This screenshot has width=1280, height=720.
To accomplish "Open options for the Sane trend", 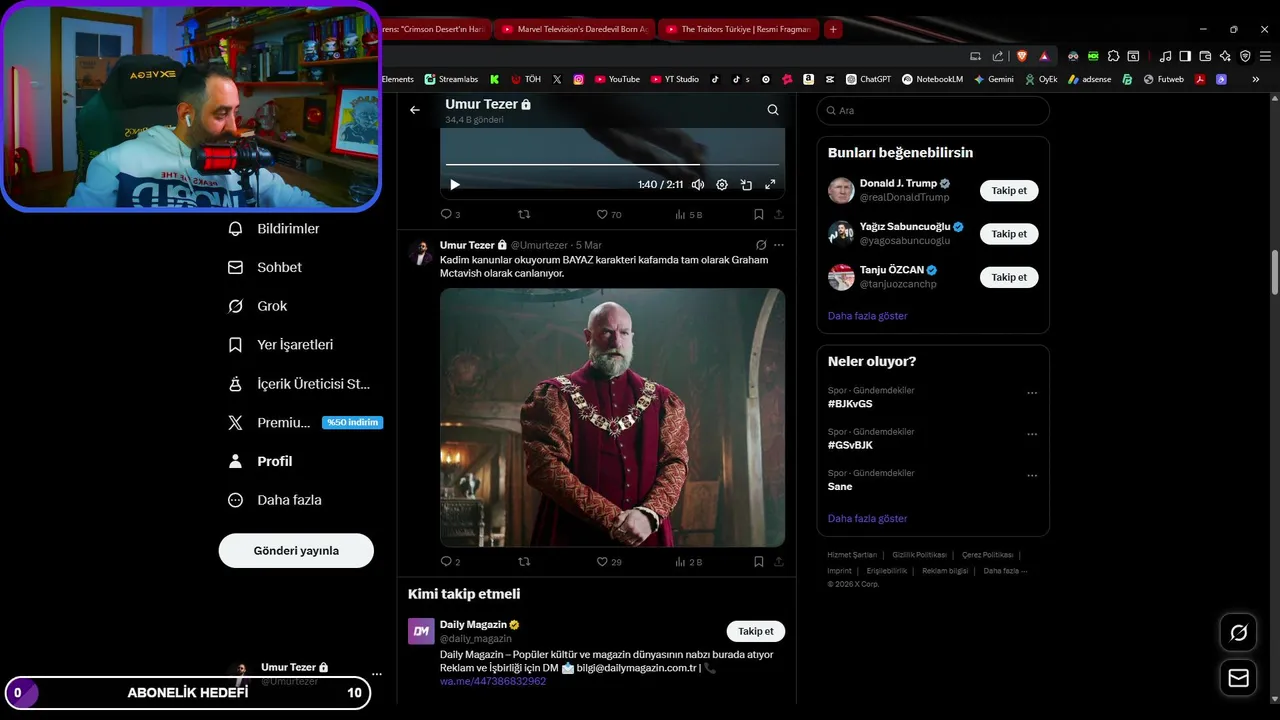I will coord(1032,476).
